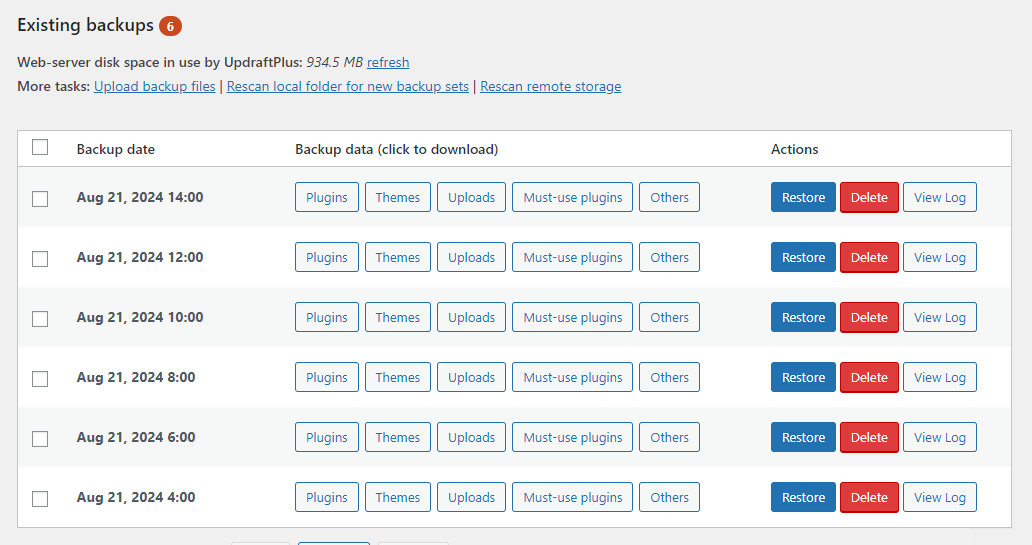Check the Aug 21, 2024 6:00 backup checkbox

[40, 438]
